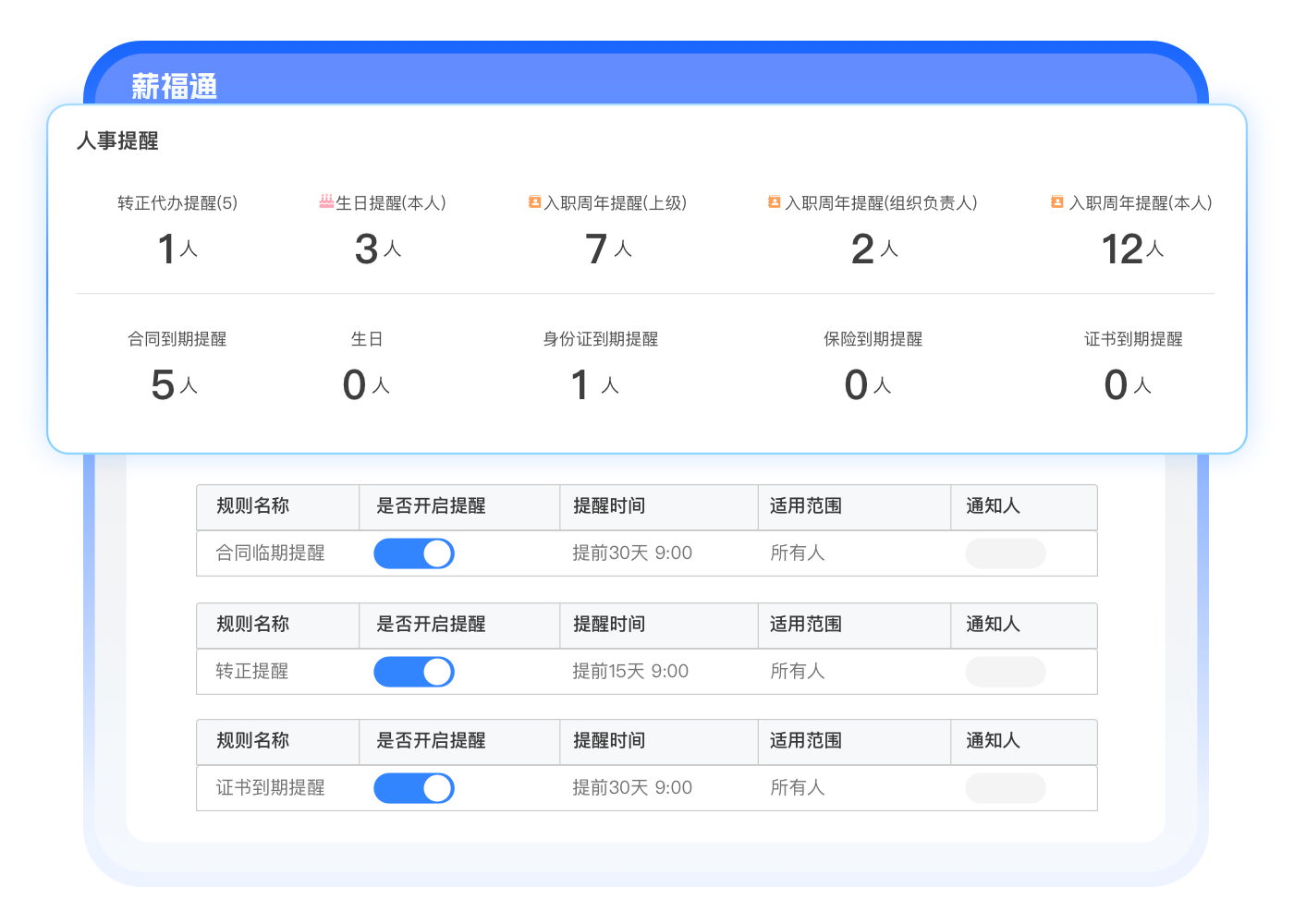Screen dimensions: 1294x924
Task: Click 通知人 field in 证书到期提醒 row
Action: tap(1005, 788)
